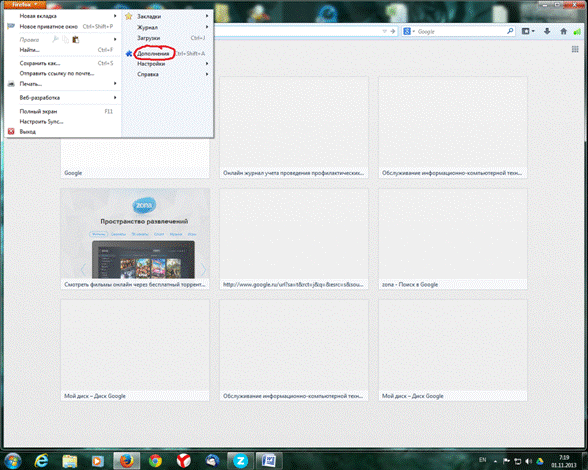Toggle new-tab tiles grid icon

pos(575,49)
